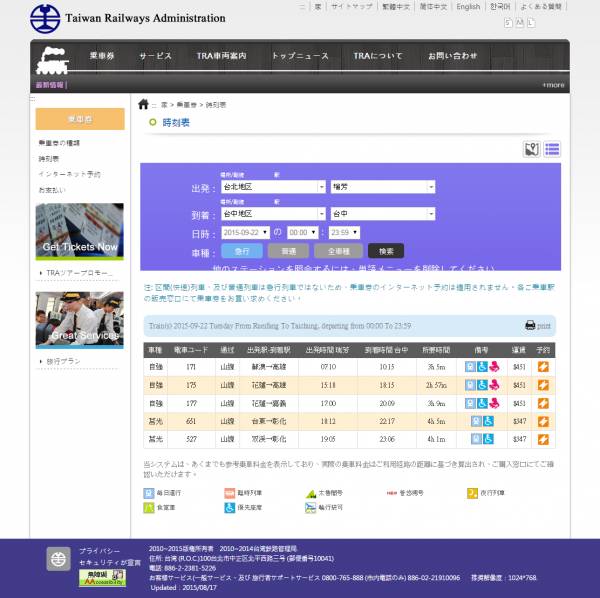The width and height of the screenshot is (600, 598).
Task: Switch language to 繁體中文
Action: click(396, 7)
